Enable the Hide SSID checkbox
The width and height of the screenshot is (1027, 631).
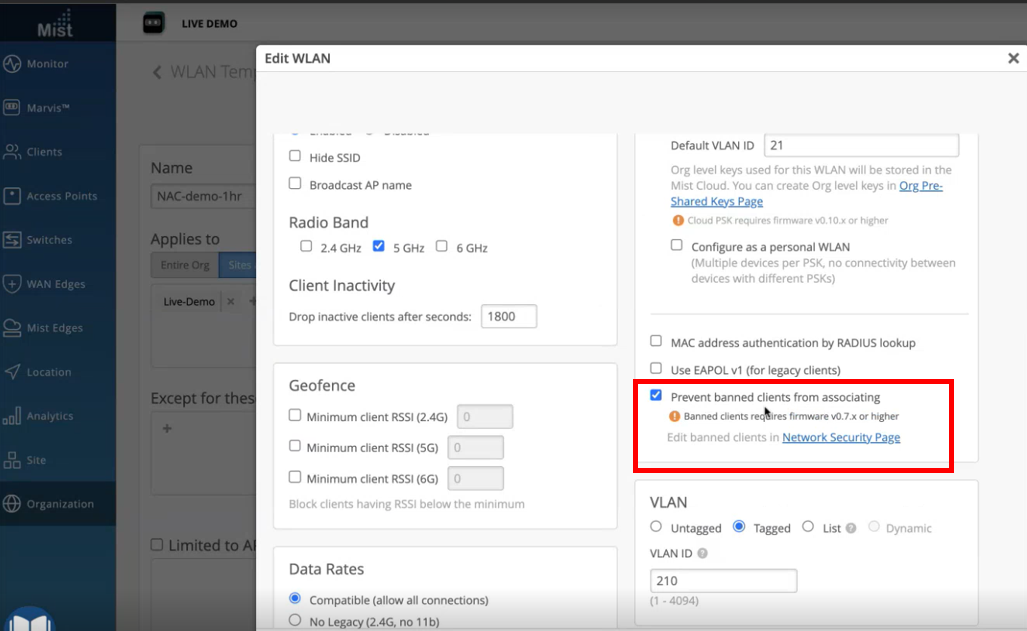tap(295, 157)
